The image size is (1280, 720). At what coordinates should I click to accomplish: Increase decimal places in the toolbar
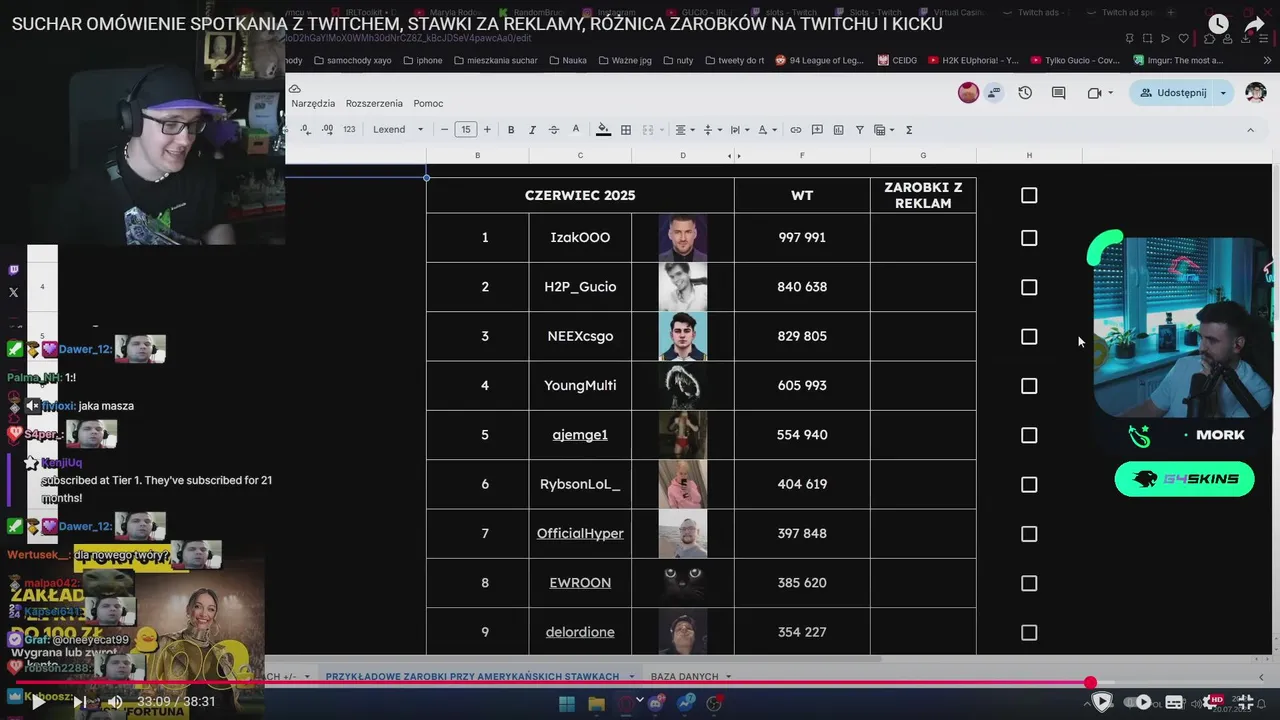[x=326, y=129]
